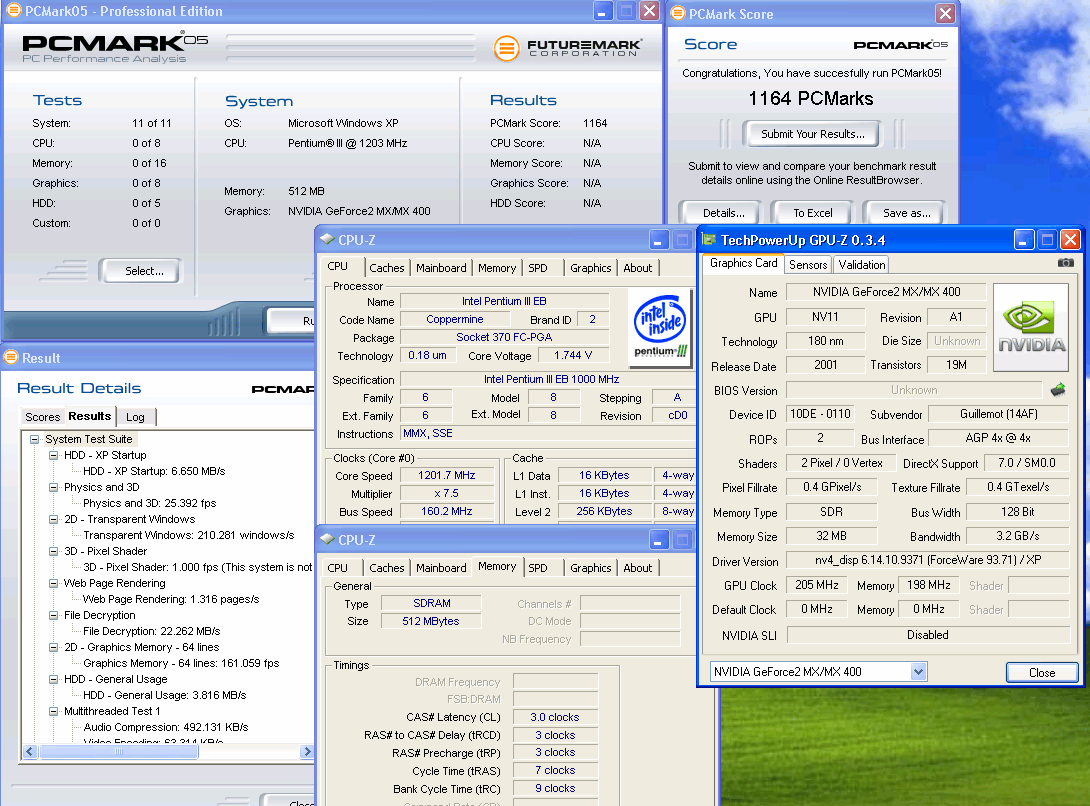Image resolution: width=1090 pixels, height=806 pixels.
Task: Click the BIOS save chip icon in GPU-Z
Action: [x=1057, y=389]
